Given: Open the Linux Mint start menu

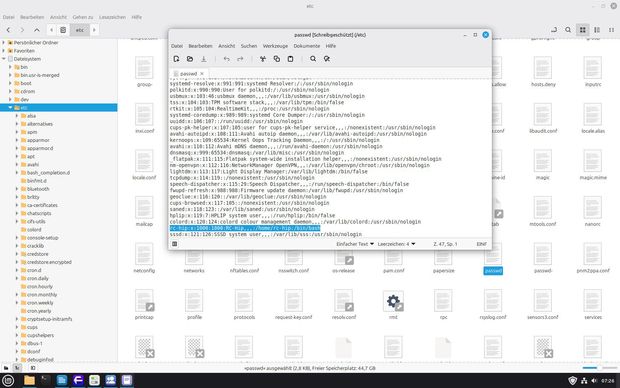Looking at the screenshot, I should (8, 380).
